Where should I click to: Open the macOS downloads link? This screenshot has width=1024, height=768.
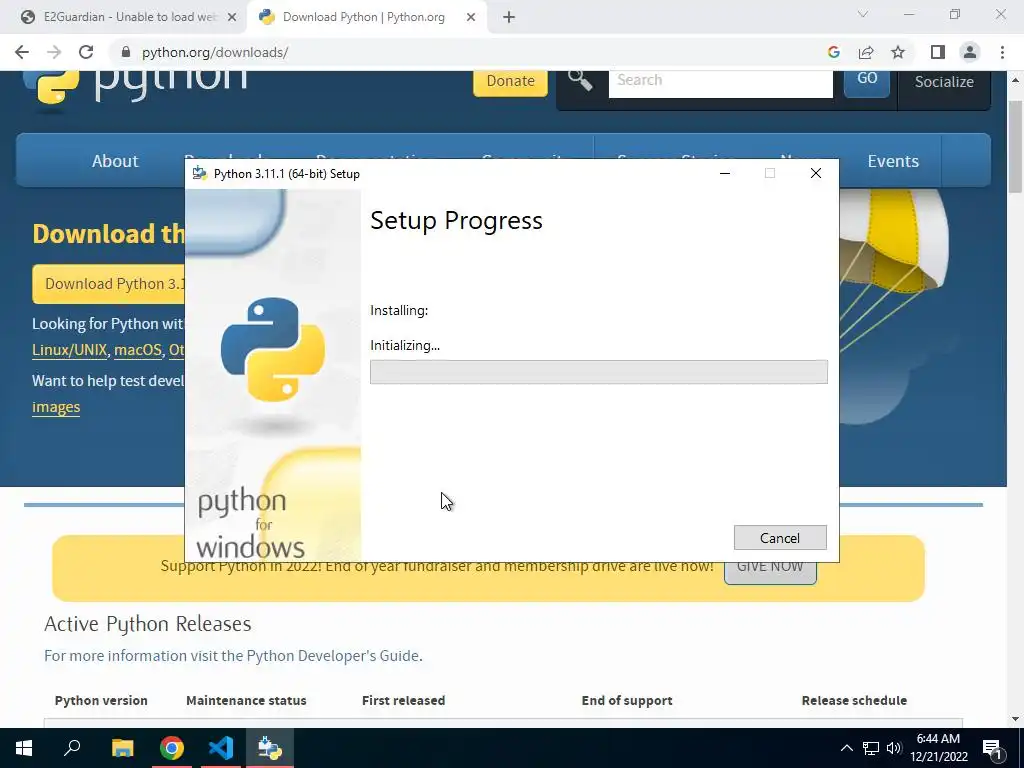point(138,350)
